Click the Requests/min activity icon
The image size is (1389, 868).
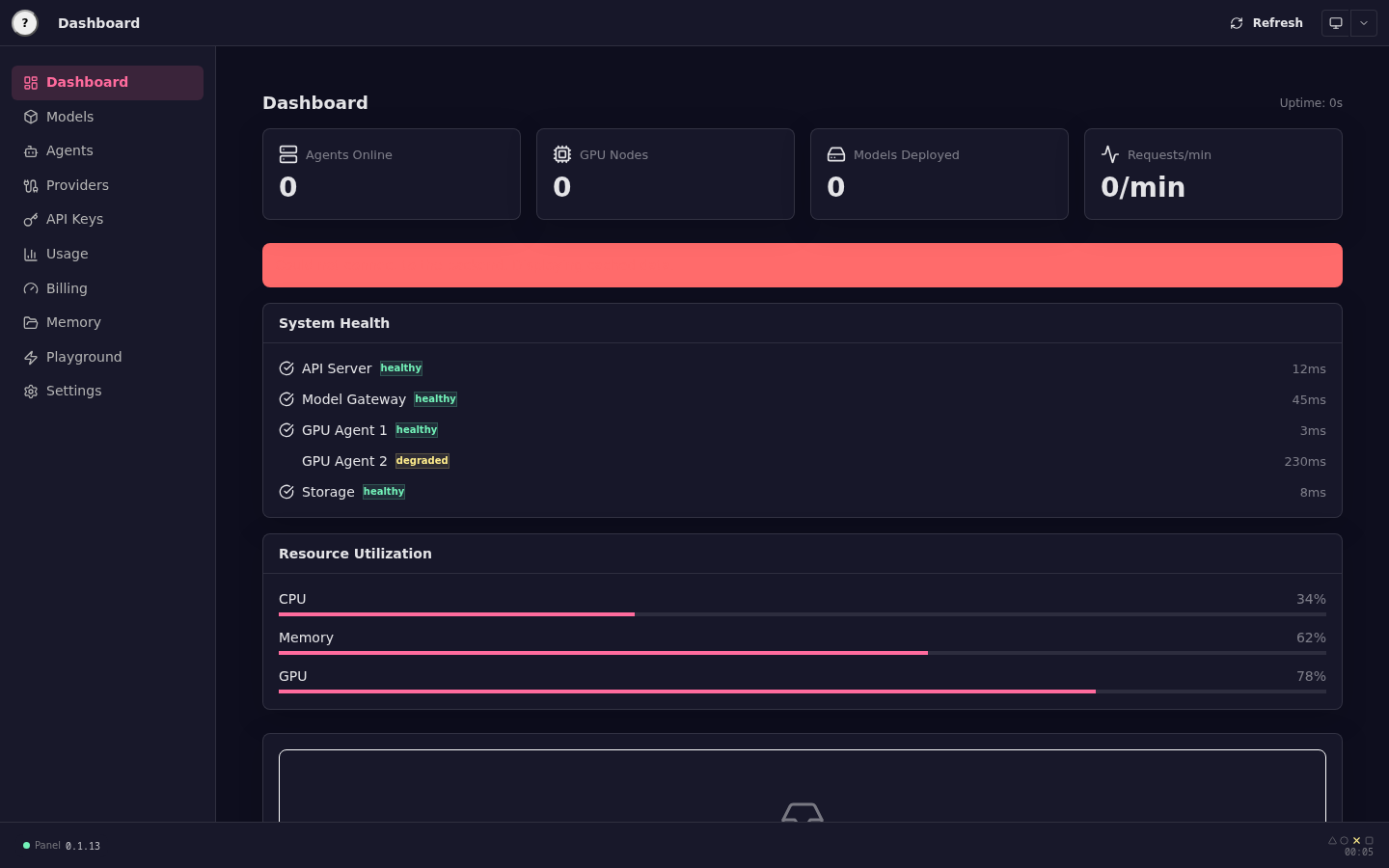tap(1110, 154)
